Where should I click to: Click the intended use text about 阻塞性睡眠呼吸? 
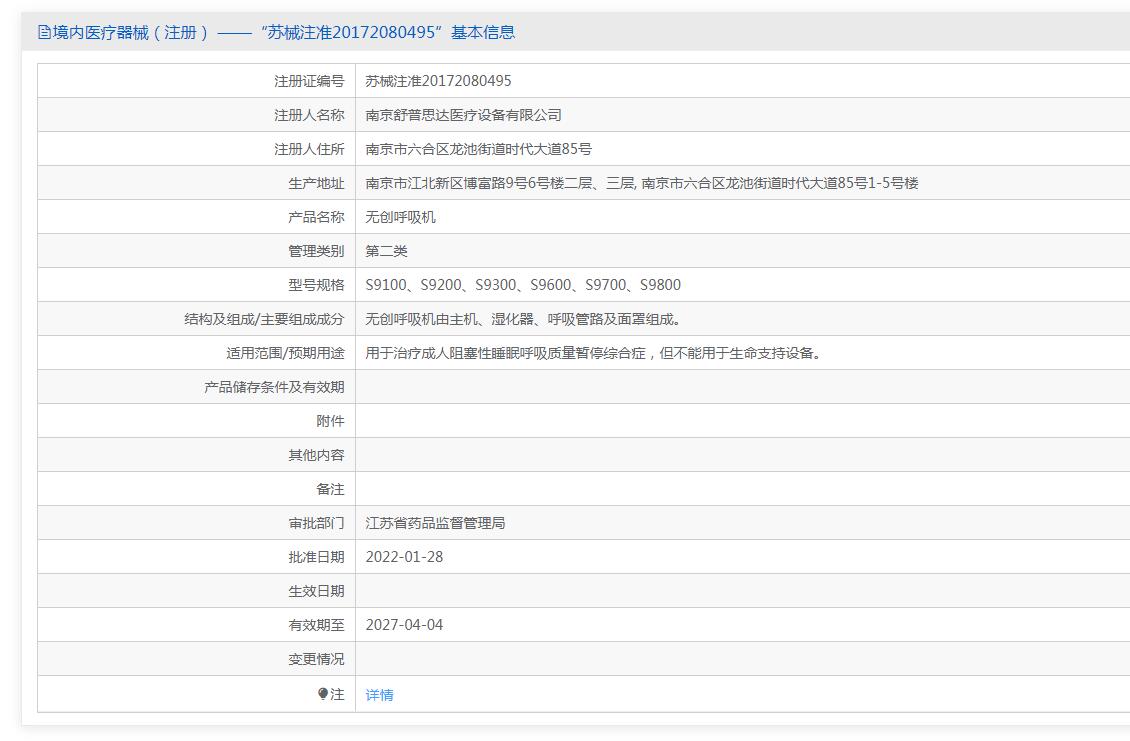593,353
